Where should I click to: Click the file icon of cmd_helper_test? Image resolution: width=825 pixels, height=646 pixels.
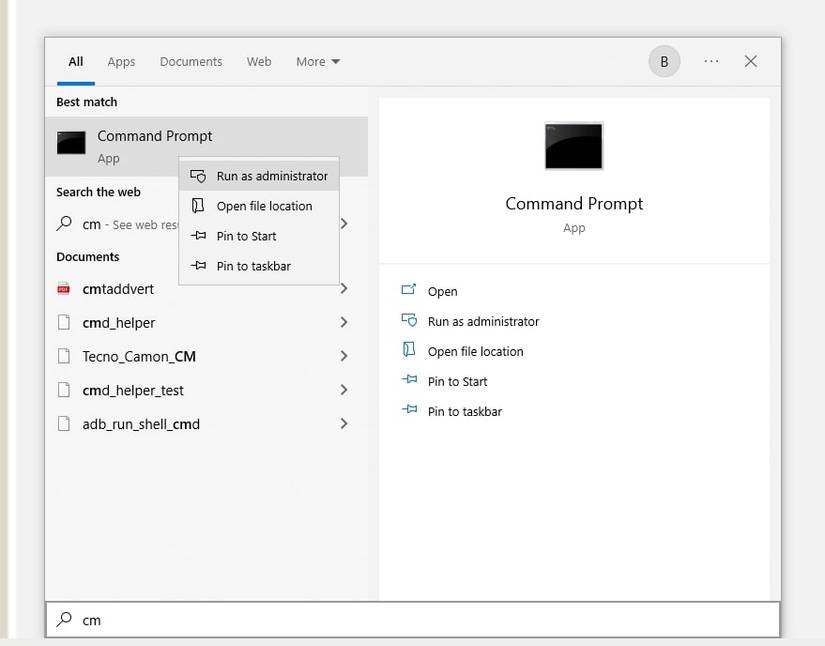[64, 390]
